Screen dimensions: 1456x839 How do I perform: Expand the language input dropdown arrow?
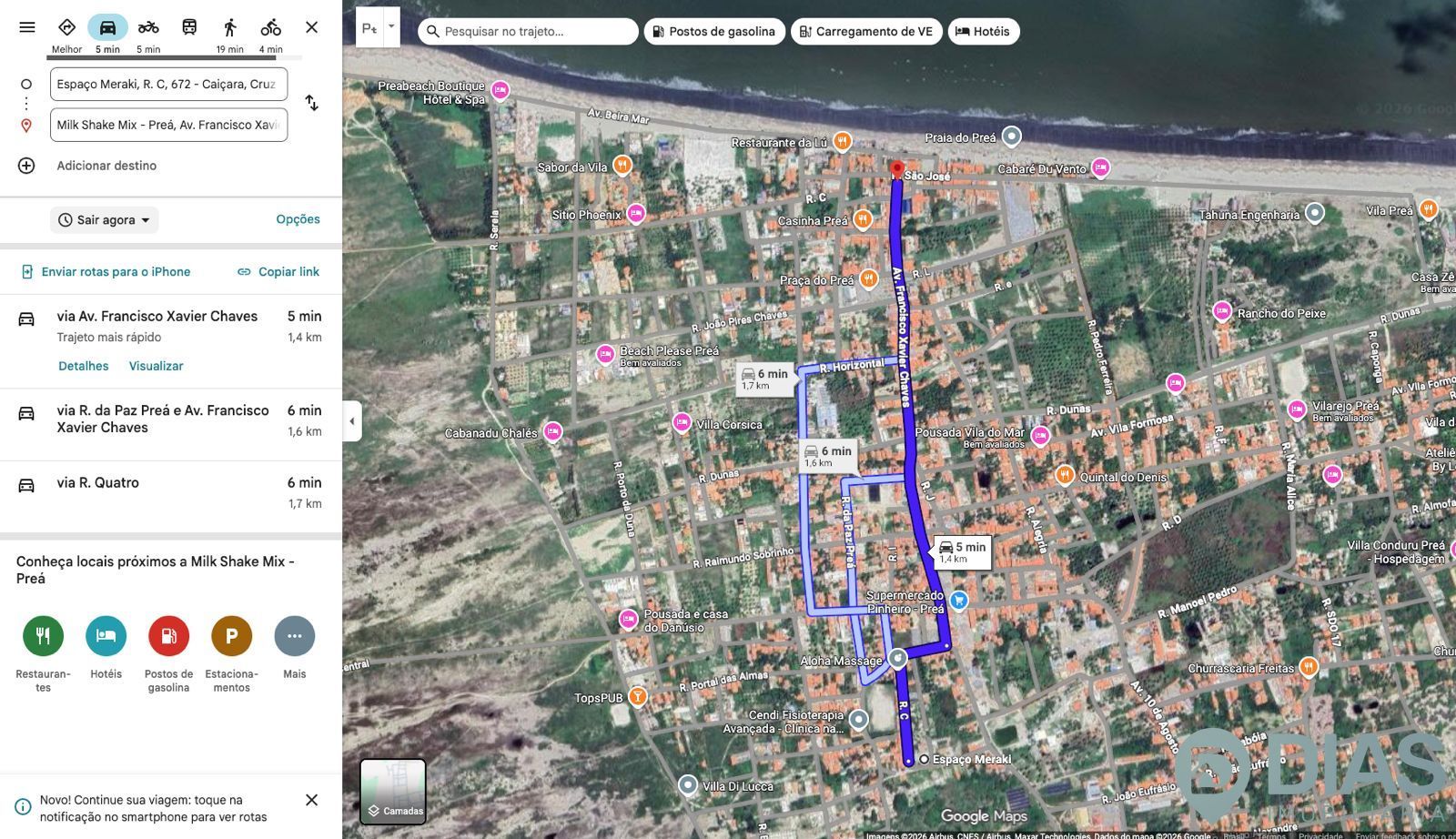coord(391,27)
